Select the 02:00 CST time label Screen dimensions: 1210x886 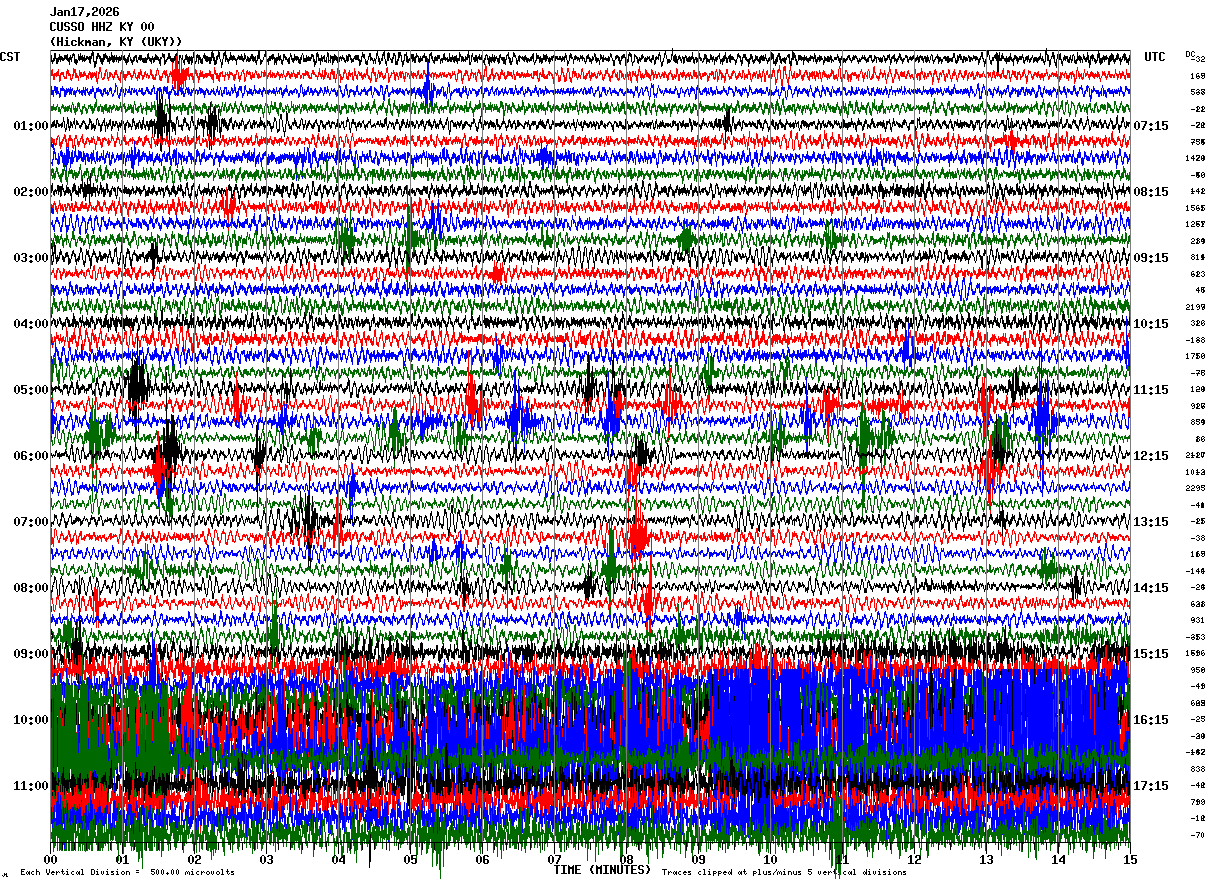31,192
